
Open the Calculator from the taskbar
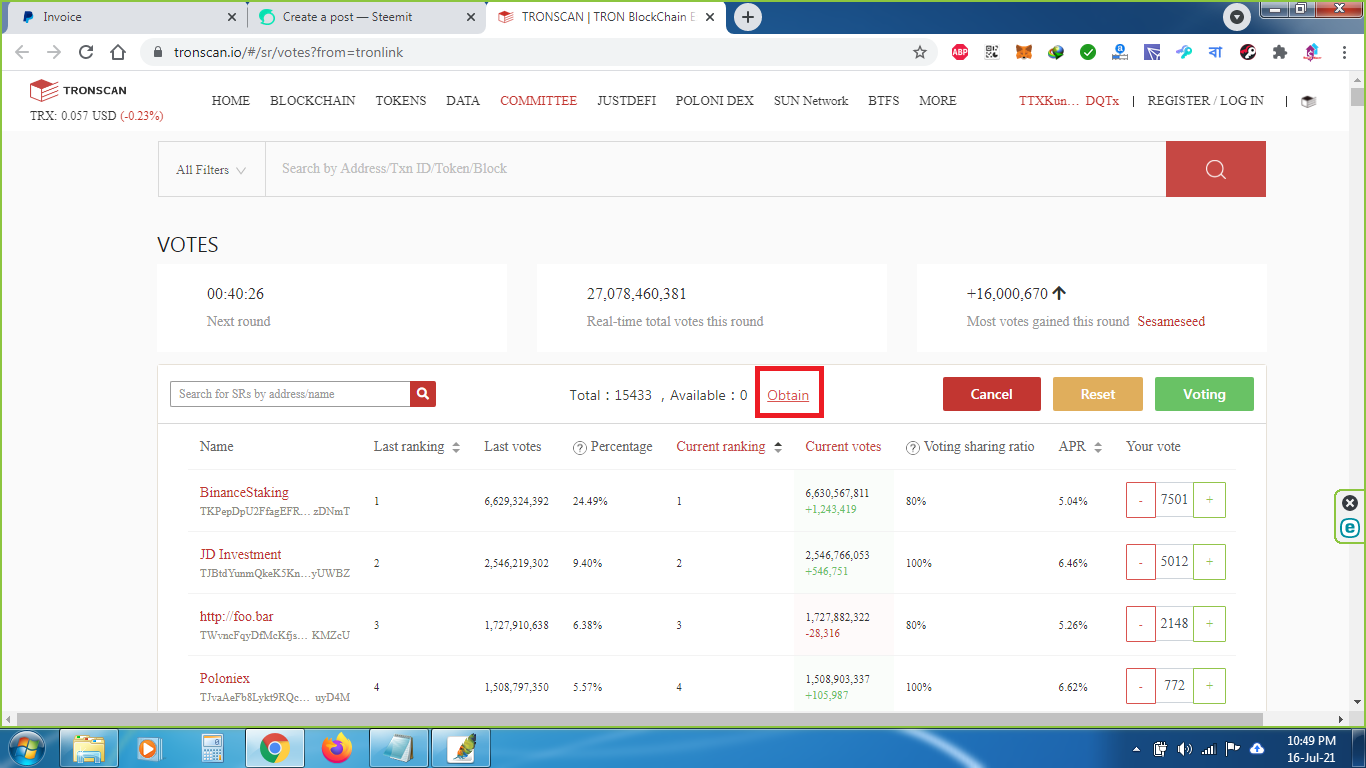tap(212, 748)
